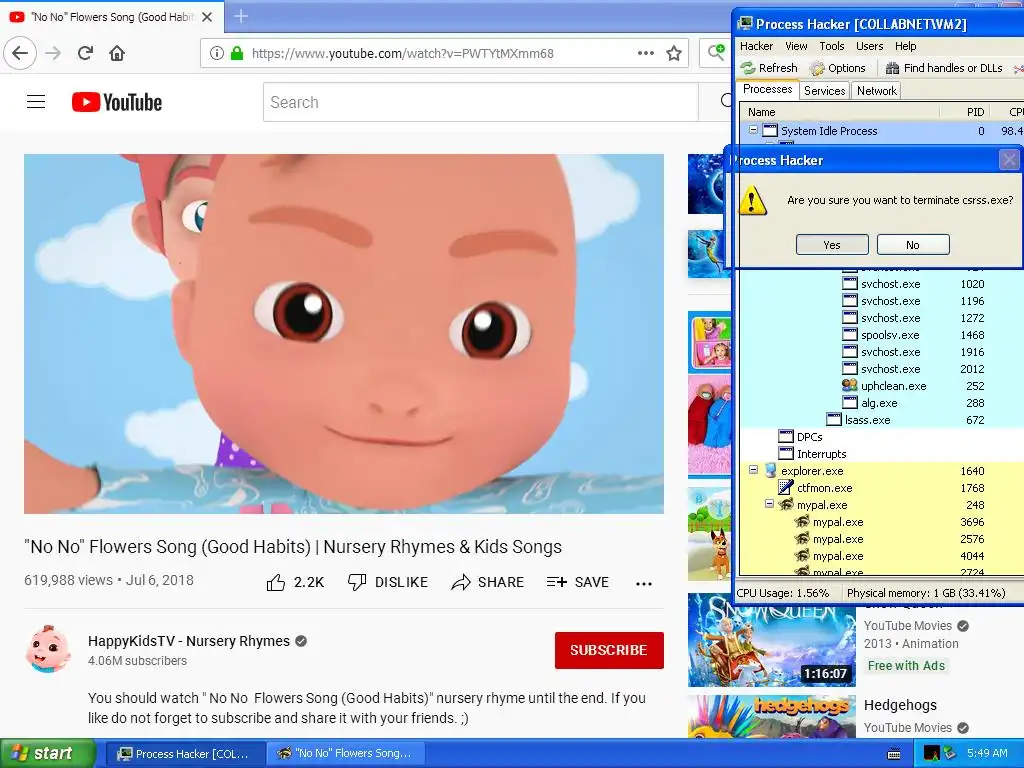Switch to the Services tab
This screenshot has height=768, width=1024.
pos(824,91)
